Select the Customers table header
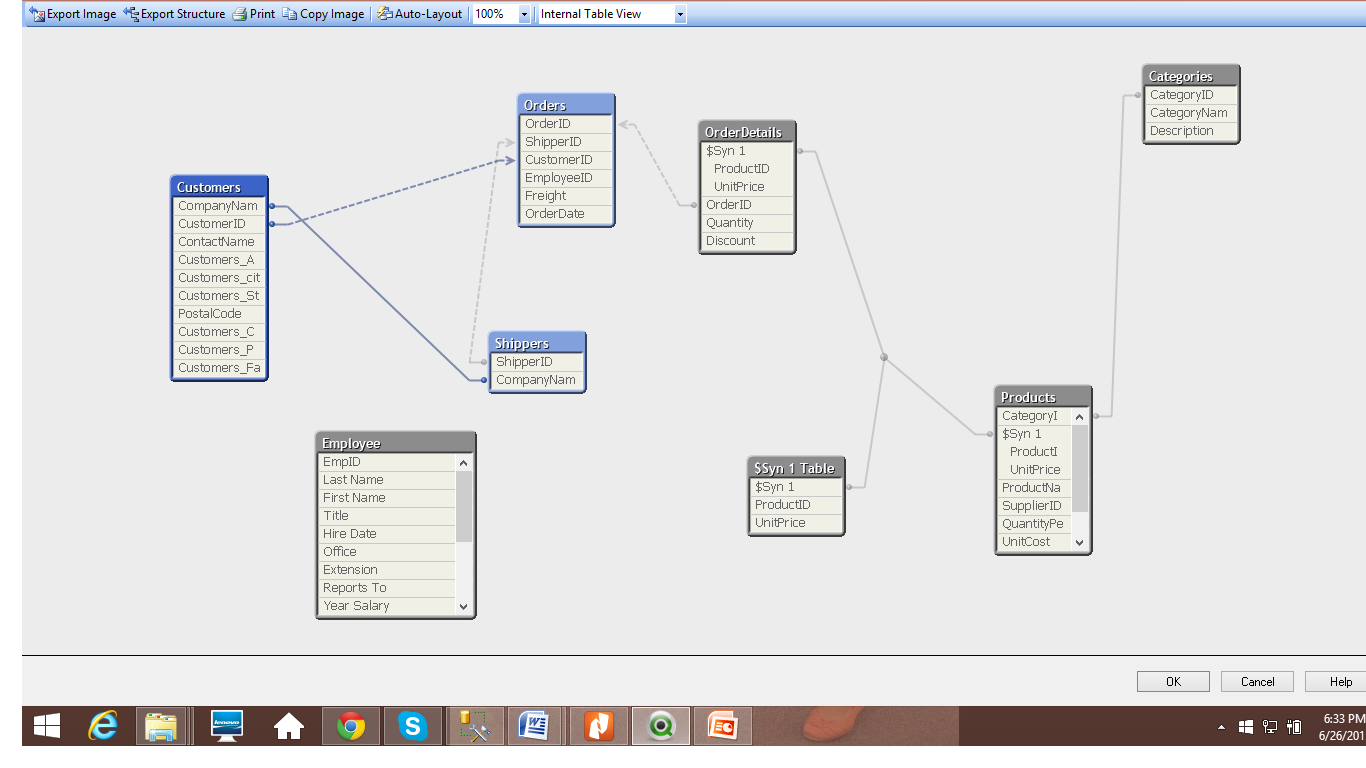The width and height of the screenshot is (1366, 768). [219, 187]
